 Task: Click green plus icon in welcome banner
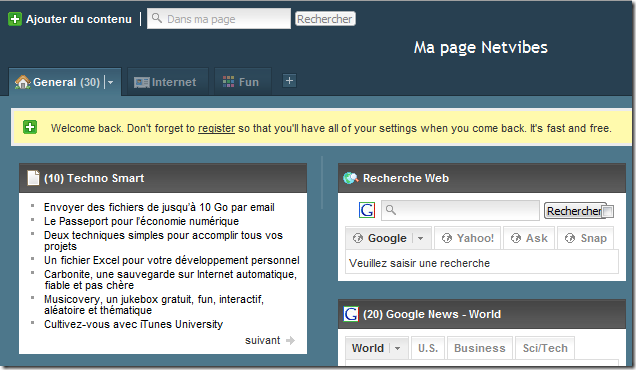(30, 127)
